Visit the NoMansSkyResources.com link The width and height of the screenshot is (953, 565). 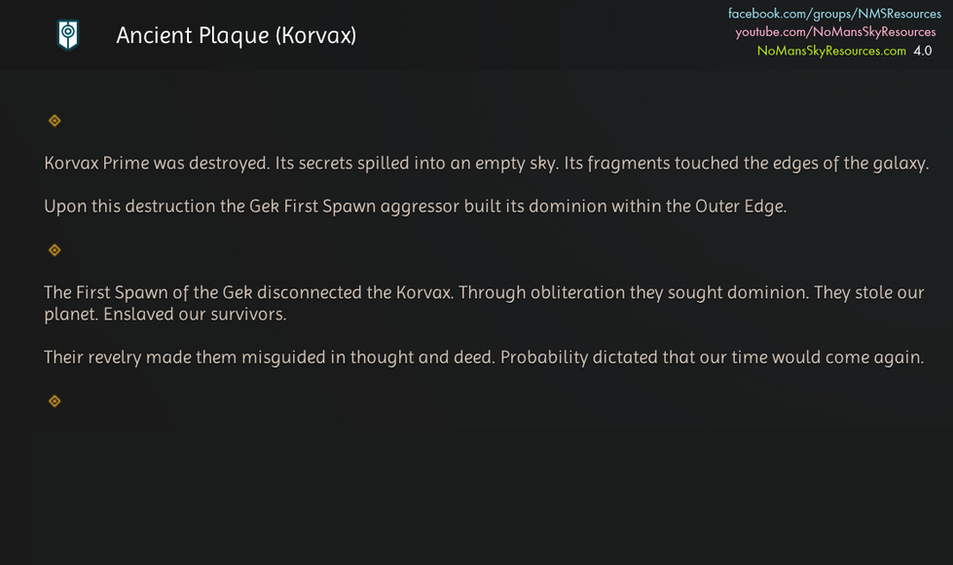[831, 50]
